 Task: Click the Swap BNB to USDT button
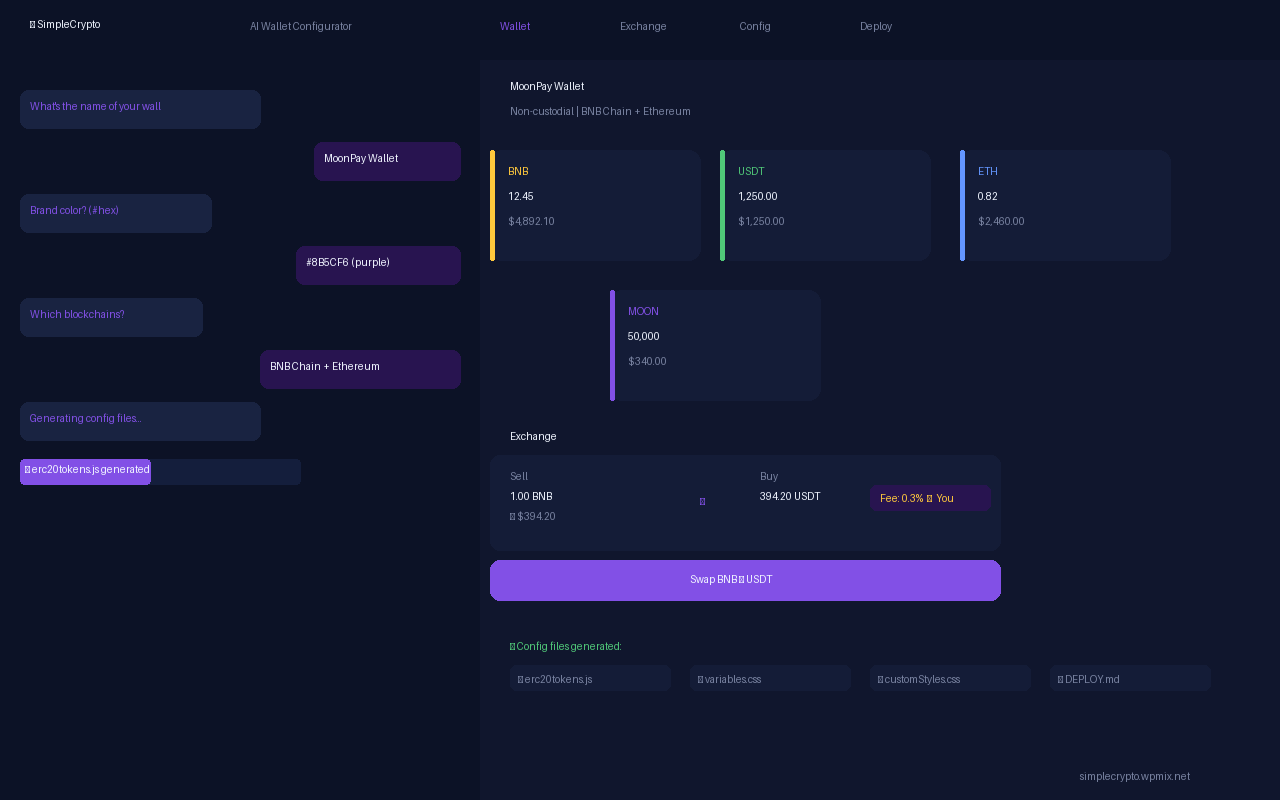[x=745, y=580]
